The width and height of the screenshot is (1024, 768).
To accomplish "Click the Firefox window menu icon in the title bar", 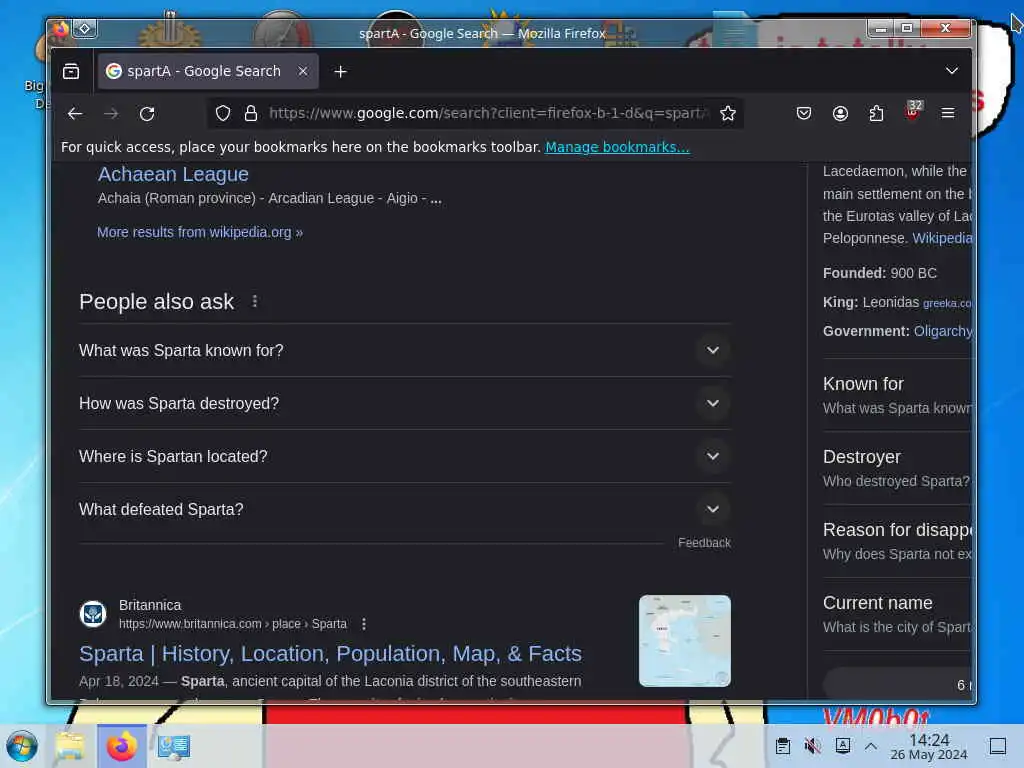I will tap(61, 29).
